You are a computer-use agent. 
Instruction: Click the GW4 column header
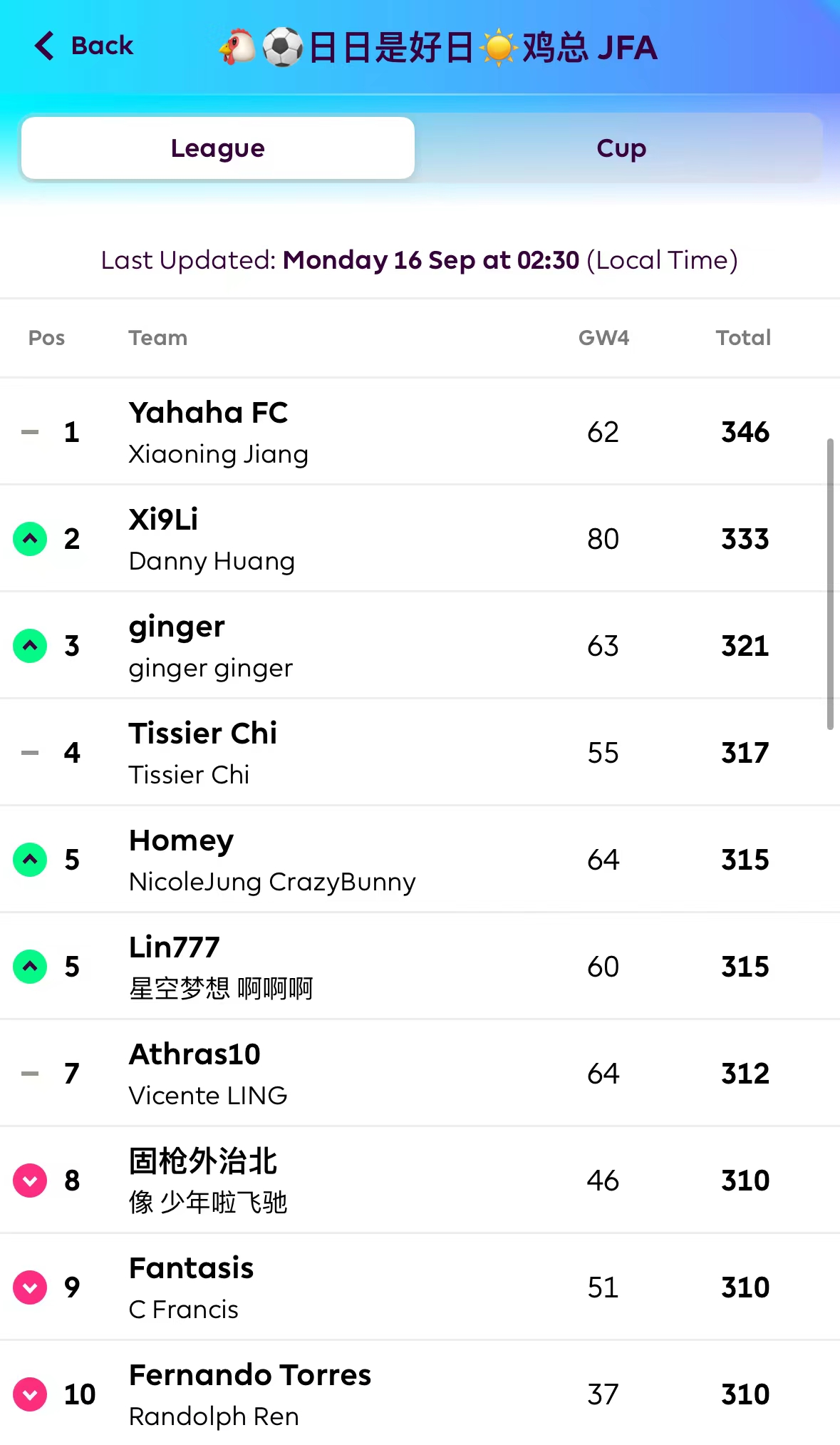603,338
